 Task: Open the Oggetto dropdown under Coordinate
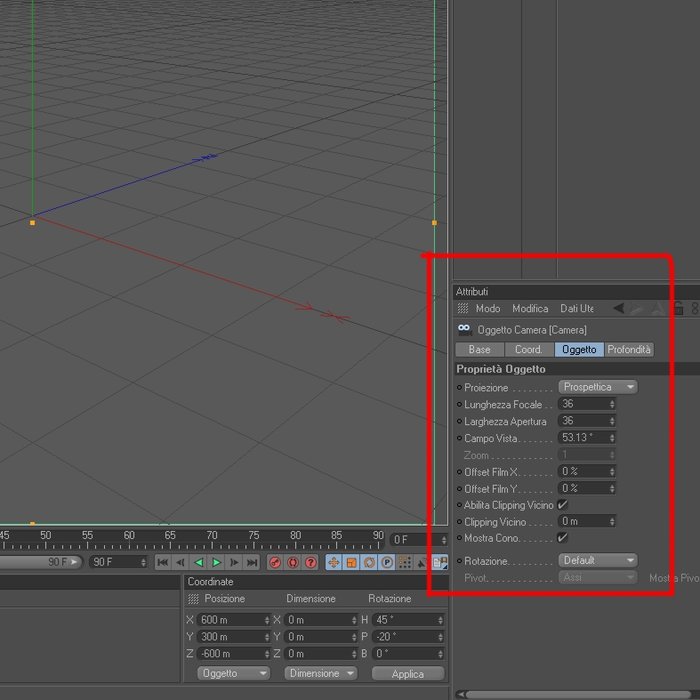(x=233, y=673)
